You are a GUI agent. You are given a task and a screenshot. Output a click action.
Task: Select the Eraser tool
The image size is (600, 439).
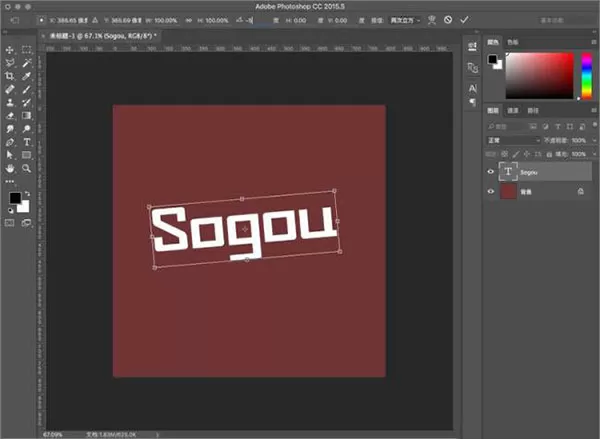click(10, 116)
